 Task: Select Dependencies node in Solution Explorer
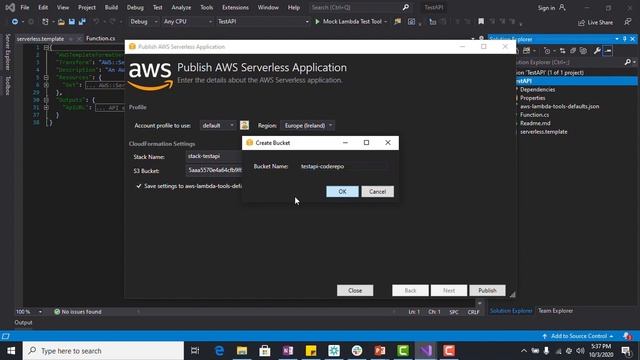(537, 90)
